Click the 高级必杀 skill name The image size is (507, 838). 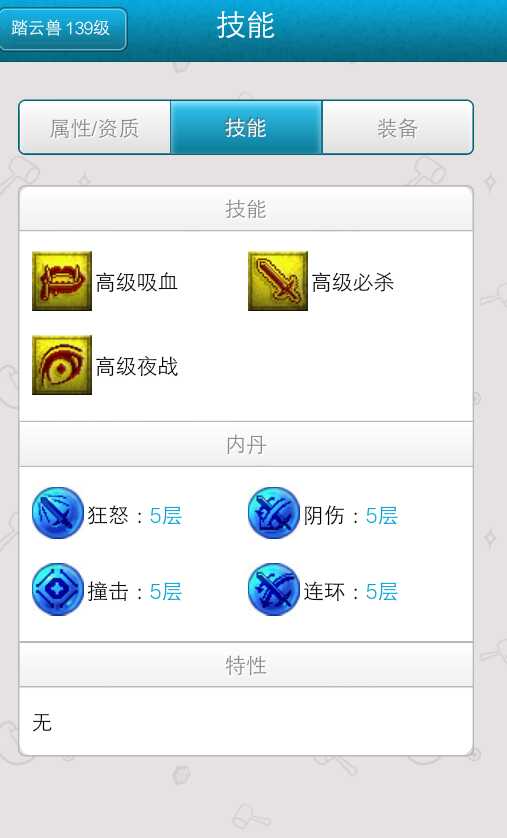(x=353, y=282)
